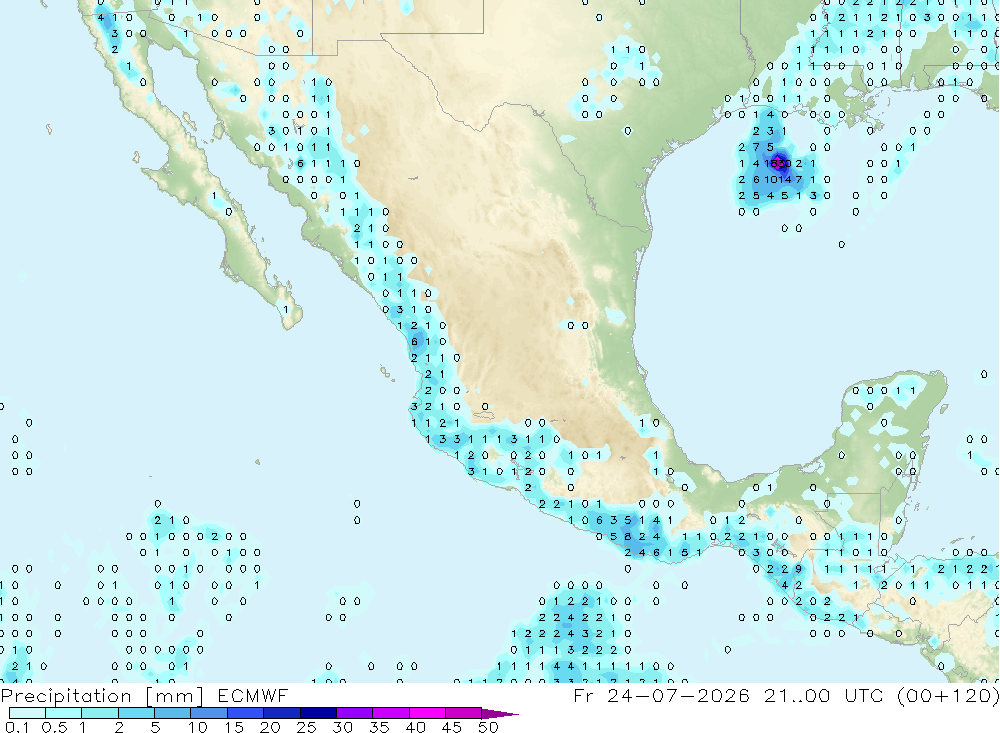
Task: Click the 'ECMWF' model label
Action: (x=253, y=695)
